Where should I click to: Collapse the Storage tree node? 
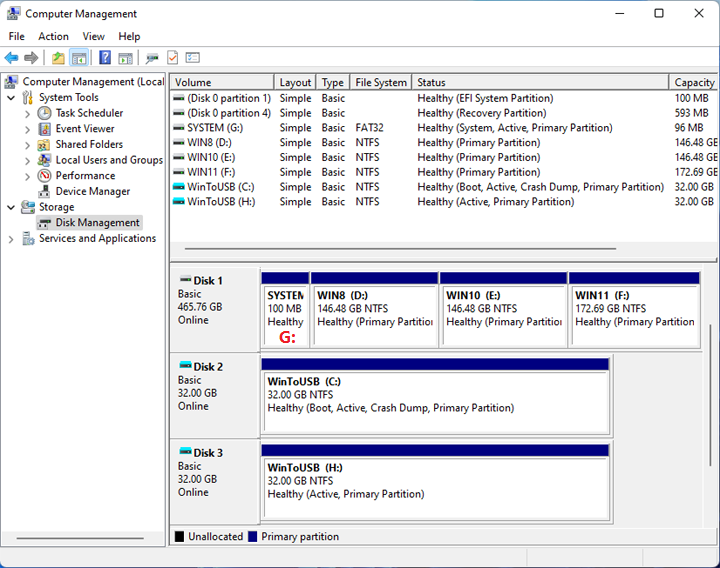11,208
